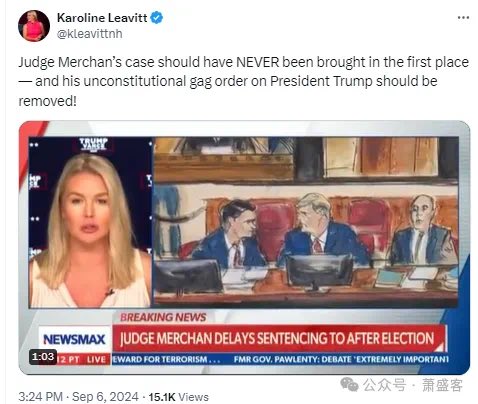Click the WeChat logo watermark icon

tap(349, 385)
